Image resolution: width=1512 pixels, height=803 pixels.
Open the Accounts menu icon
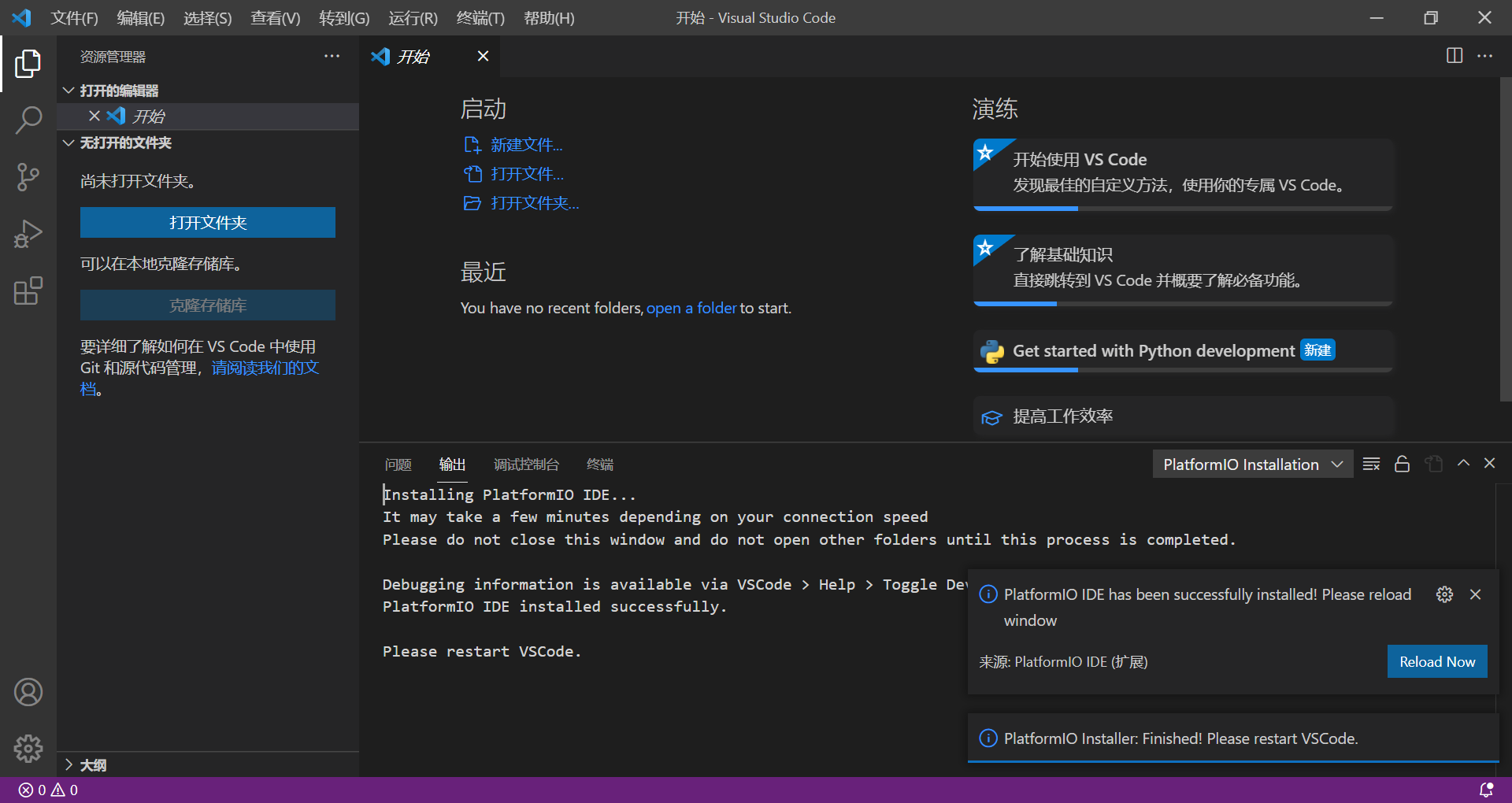point(28,692)
